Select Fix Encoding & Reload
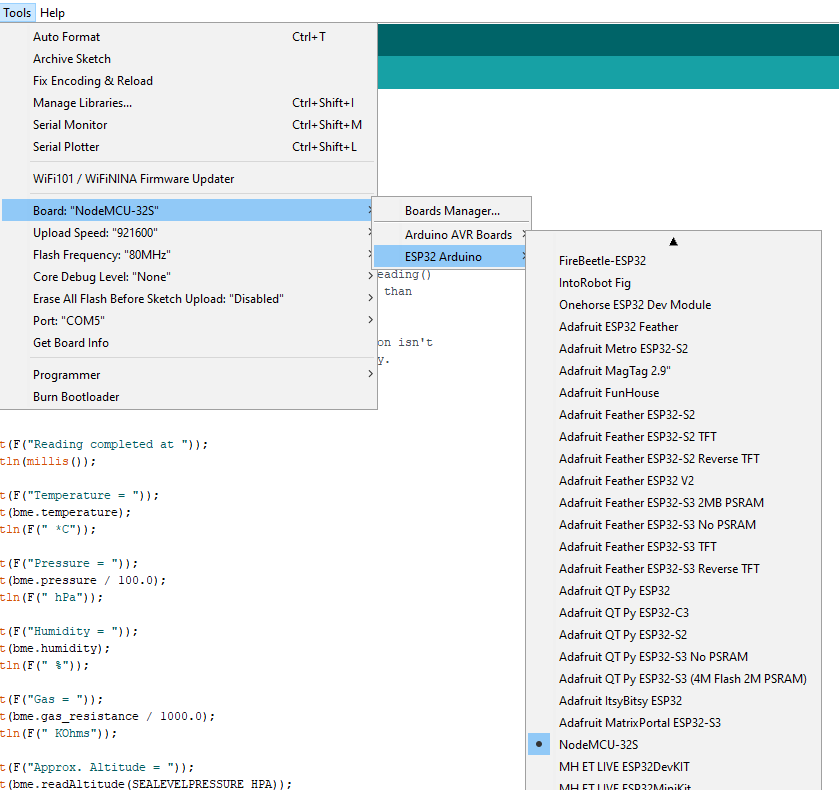This screenshot has height=790, width=839. 188,81
